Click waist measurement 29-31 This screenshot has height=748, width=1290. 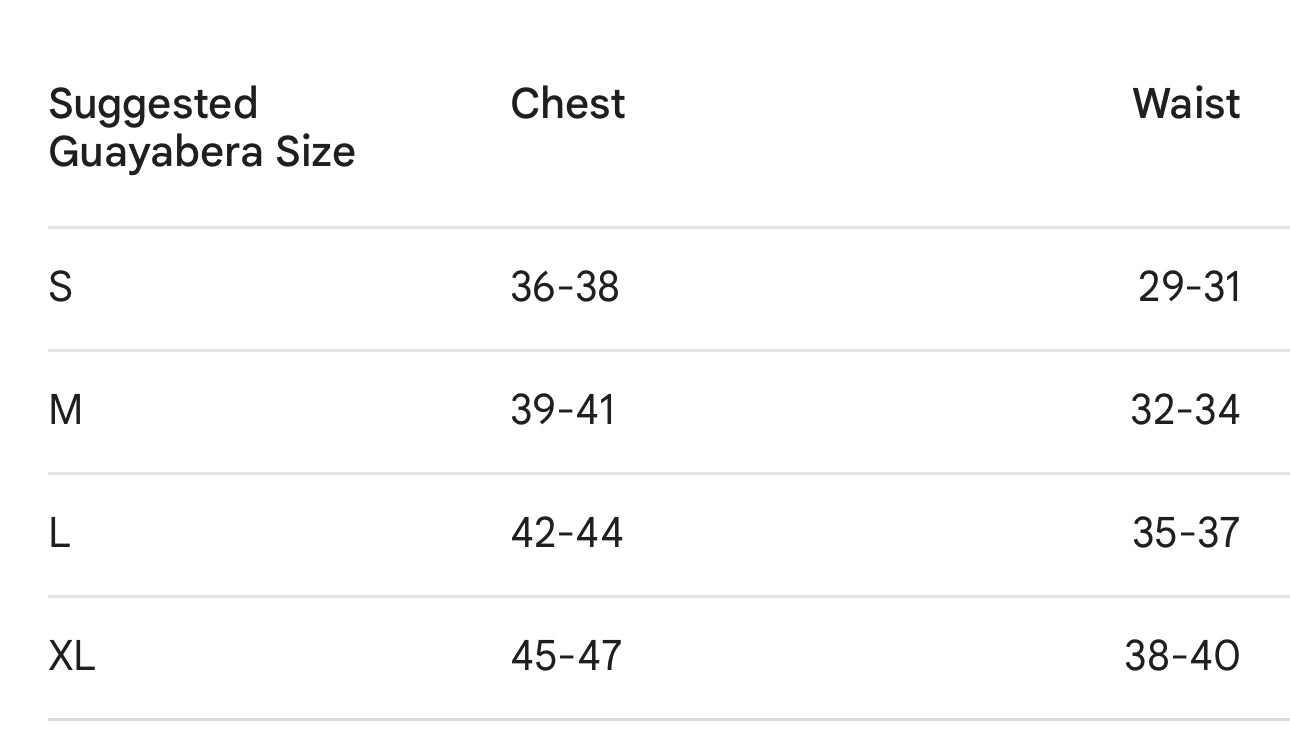(x=1189, y=288)
